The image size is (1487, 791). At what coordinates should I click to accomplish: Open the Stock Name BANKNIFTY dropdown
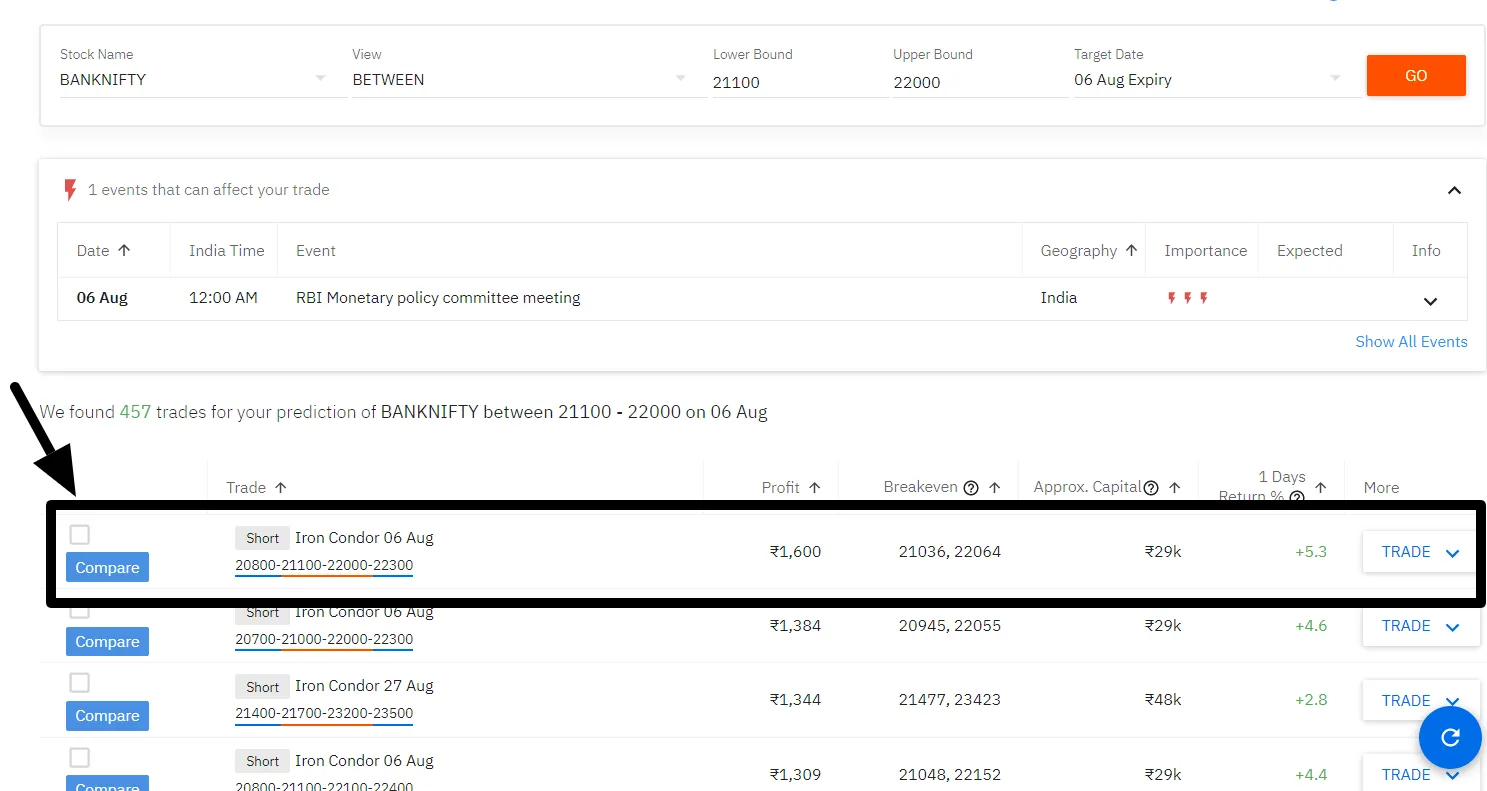pos(320,79)
